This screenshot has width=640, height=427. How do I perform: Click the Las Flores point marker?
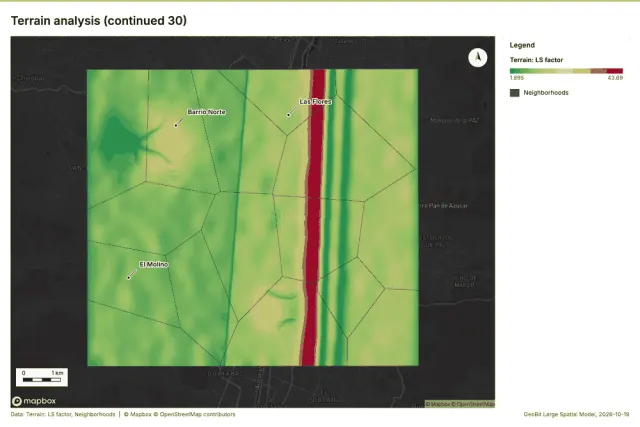pos(288,115)
